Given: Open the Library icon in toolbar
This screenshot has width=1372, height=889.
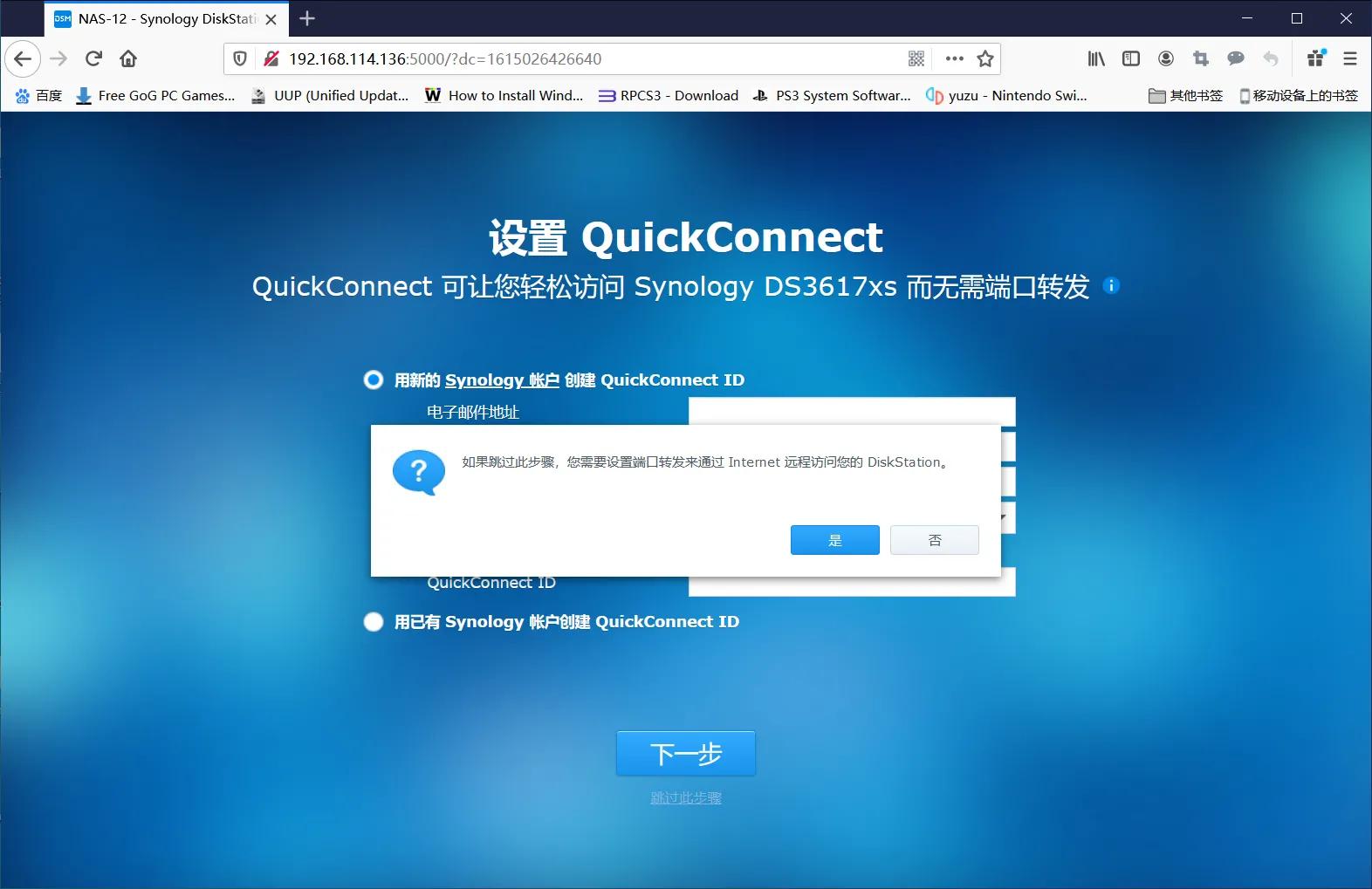Looking at the screenshot, I should click(x=1096, y=58).
